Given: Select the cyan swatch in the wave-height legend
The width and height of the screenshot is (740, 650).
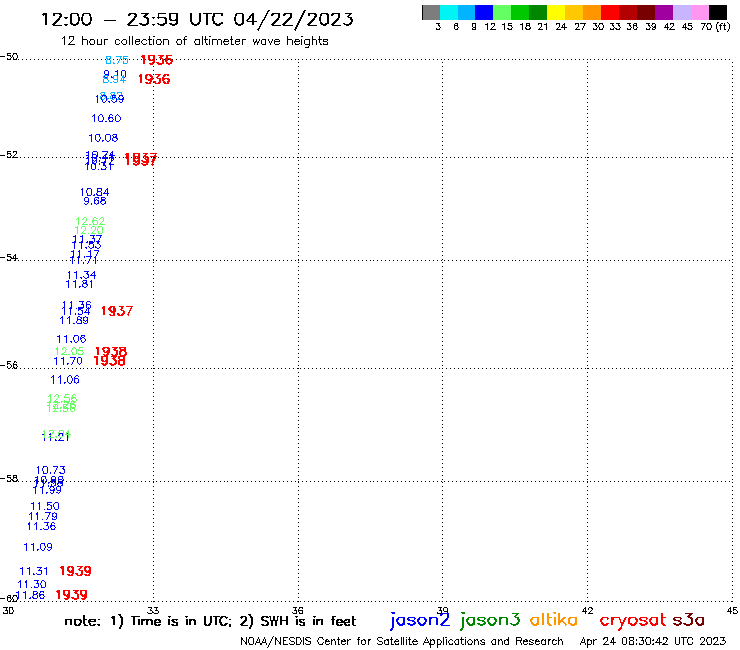Looking at the screenshot, I should (x=448, y=12).
